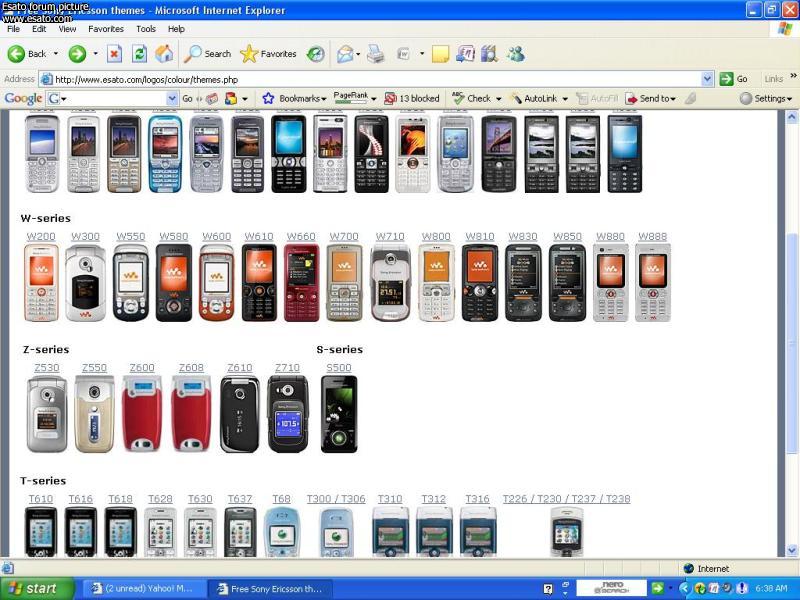Open the Research books toolbar icon
800x600 pixels.
pyautogui.click(x=489, y=54)
